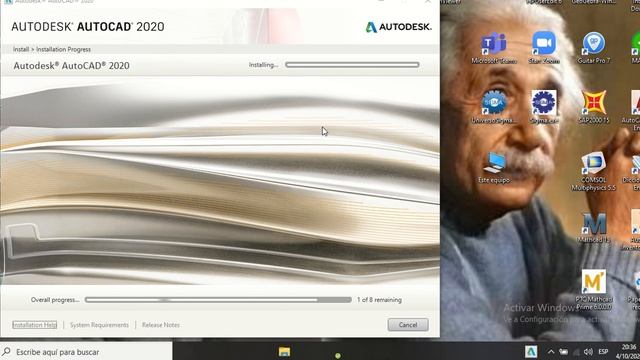Open SAP2000 15 desktop shortcut
This screenshot has width=640, height=360.
point(594,107)
